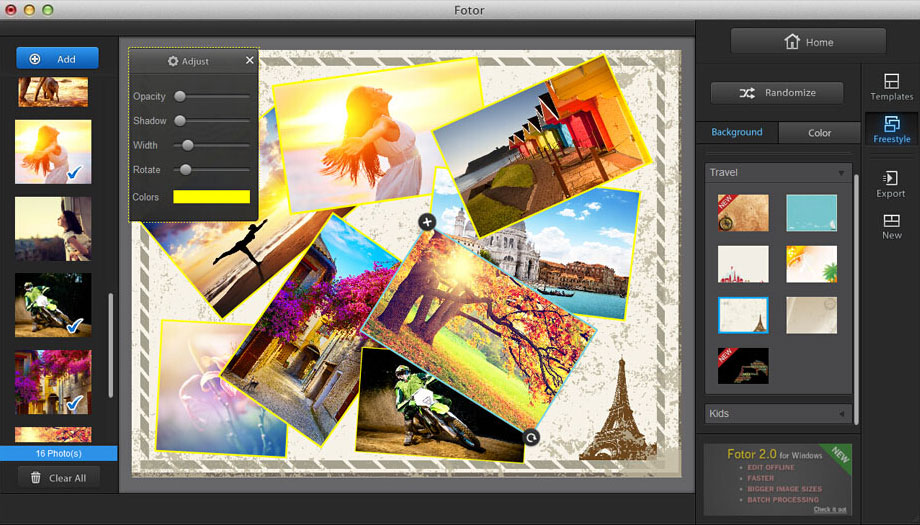Select the beige postmark background thumbnail
The height and width of the screenshot is (525, 920).
pos(811,315)
